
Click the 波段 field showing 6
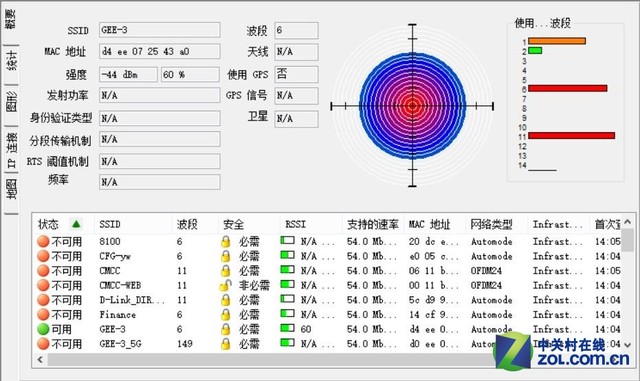pos(296,30)
